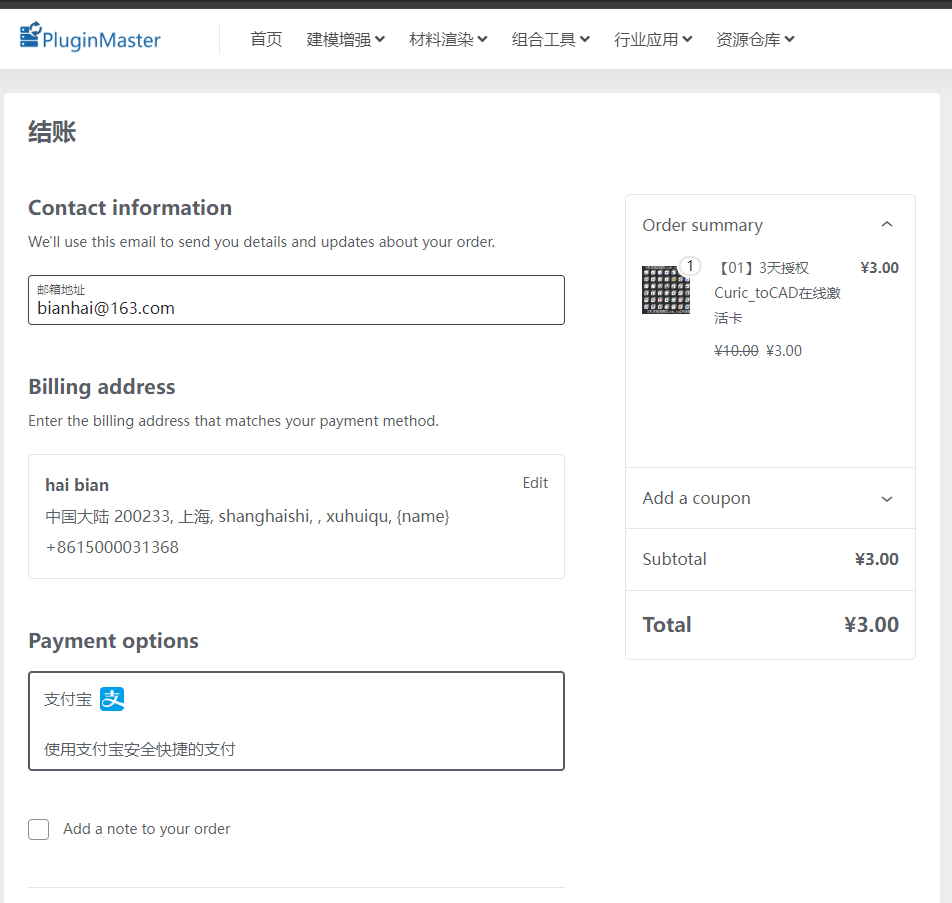Enable Add a note to your order

(x=39, y=829)
